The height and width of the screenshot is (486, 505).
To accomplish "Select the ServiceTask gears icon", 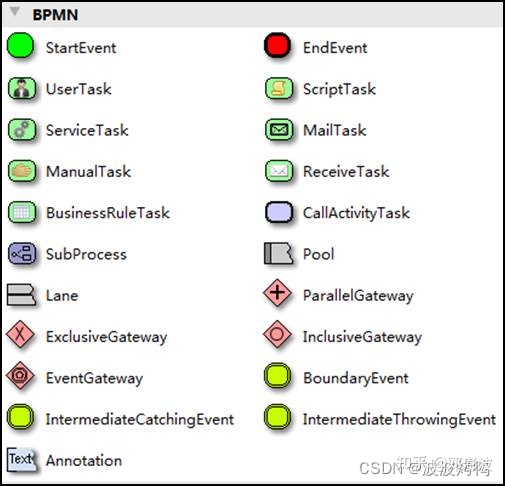I will (x=22, y=130).
